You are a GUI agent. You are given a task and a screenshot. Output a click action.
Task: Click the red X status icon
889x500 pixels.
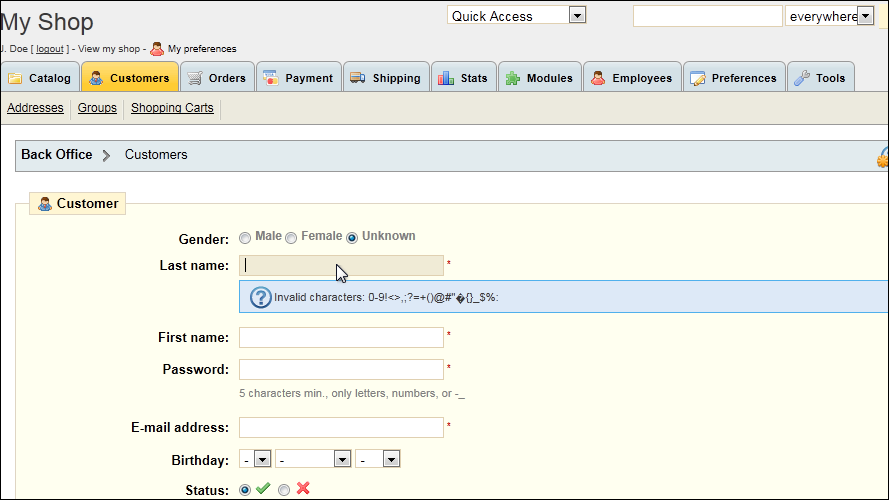coord(303,488)
